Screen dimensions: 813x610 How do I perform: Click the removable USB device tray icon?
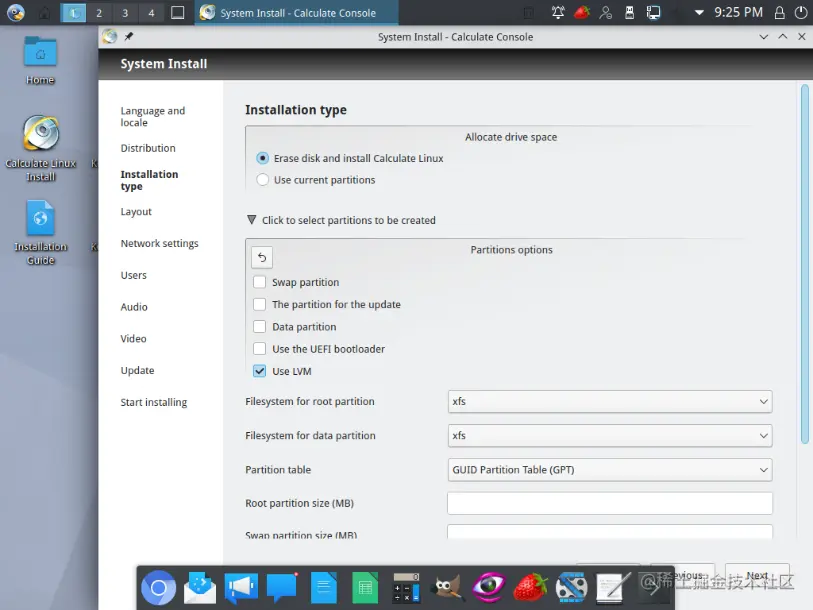[629, 12]
